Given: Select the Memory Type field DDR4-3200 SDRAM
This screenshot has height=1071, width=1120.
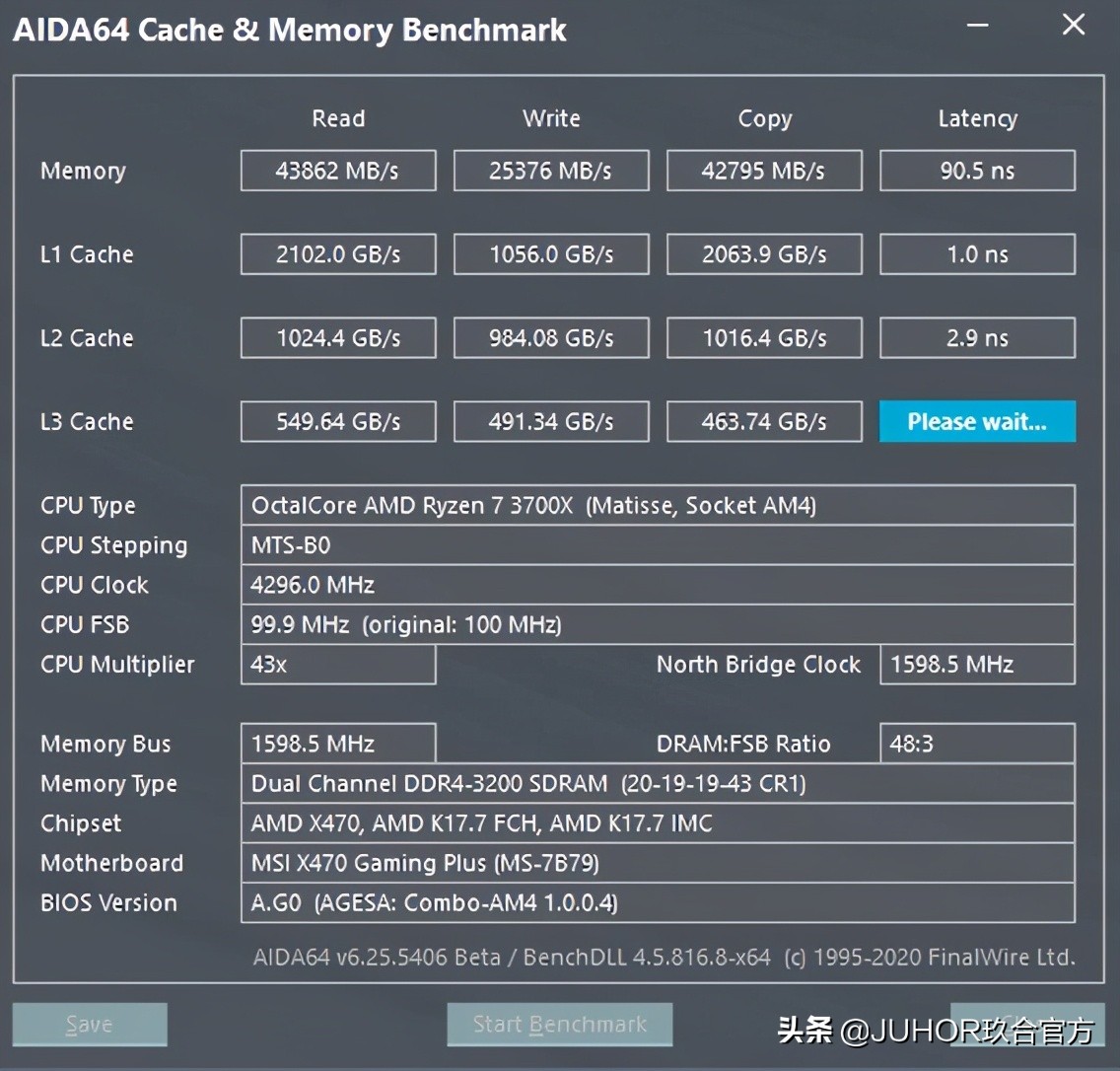Looking at the screenshot, I should [659, 783].
